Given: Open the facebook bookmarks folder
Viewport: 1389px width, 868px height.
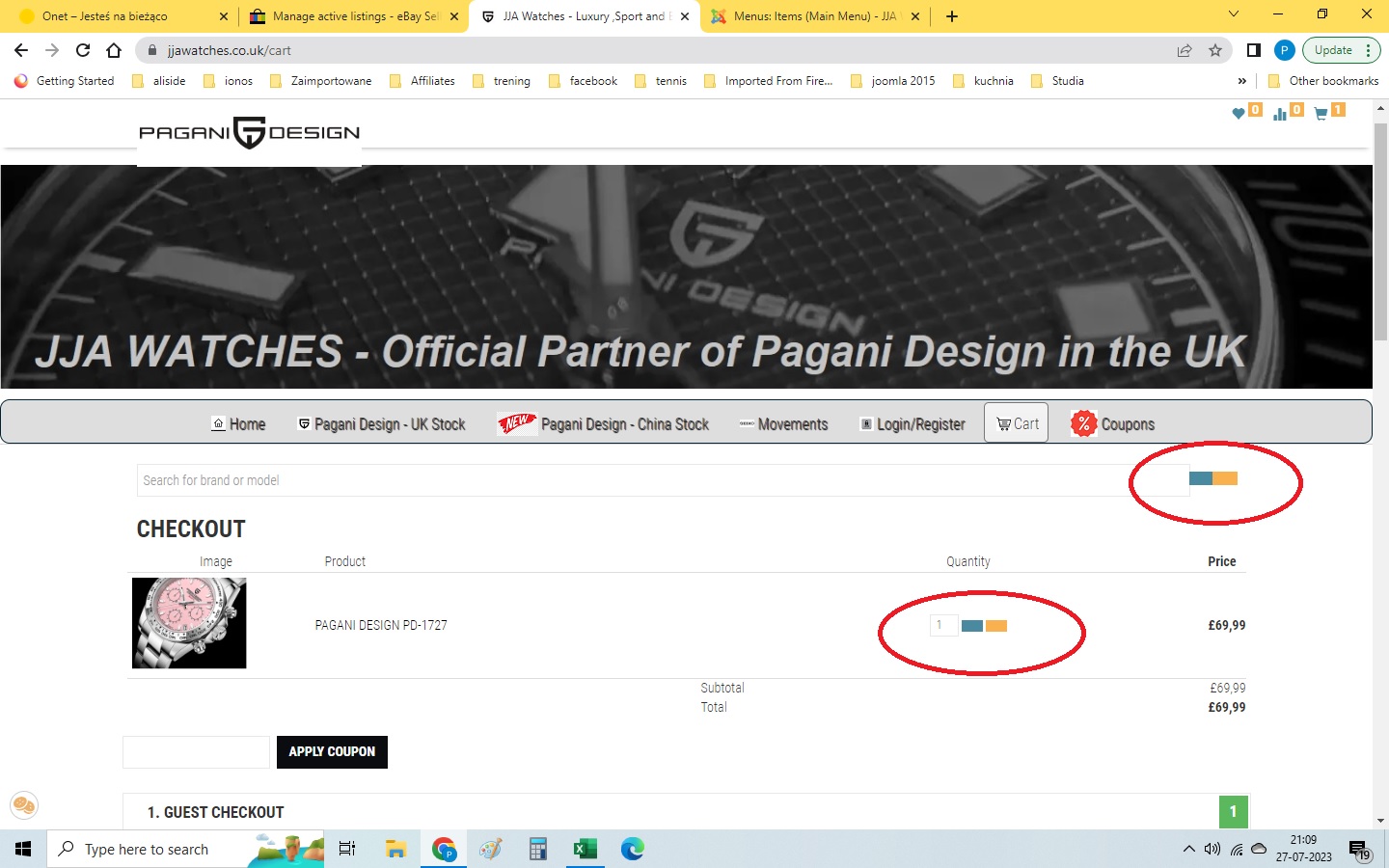Looking at the screenshot, I should coord(583,81).
